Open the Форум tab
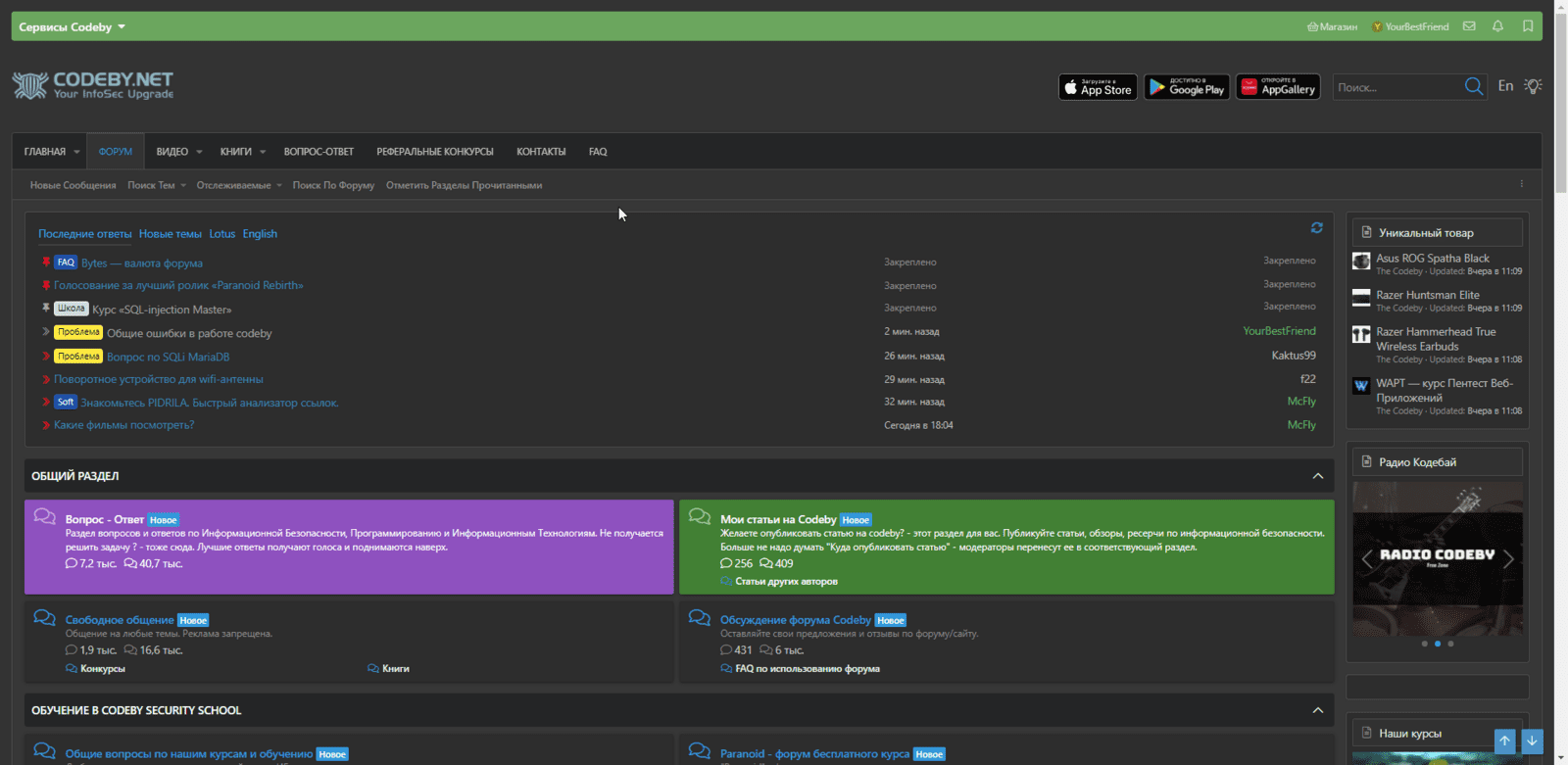Viewport: 1568px width, 765px height. point(115,152)
